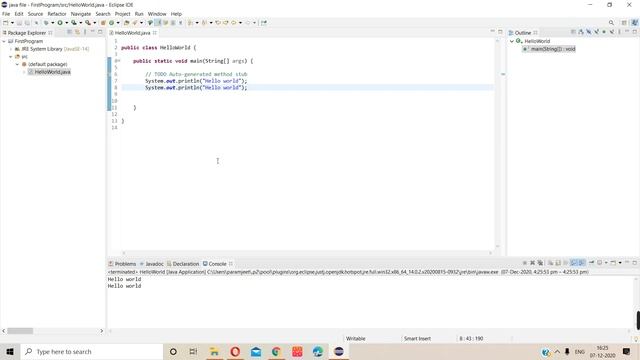
Task: Click Remove Launch icon in Console toolbar
Action: point(533,263)
